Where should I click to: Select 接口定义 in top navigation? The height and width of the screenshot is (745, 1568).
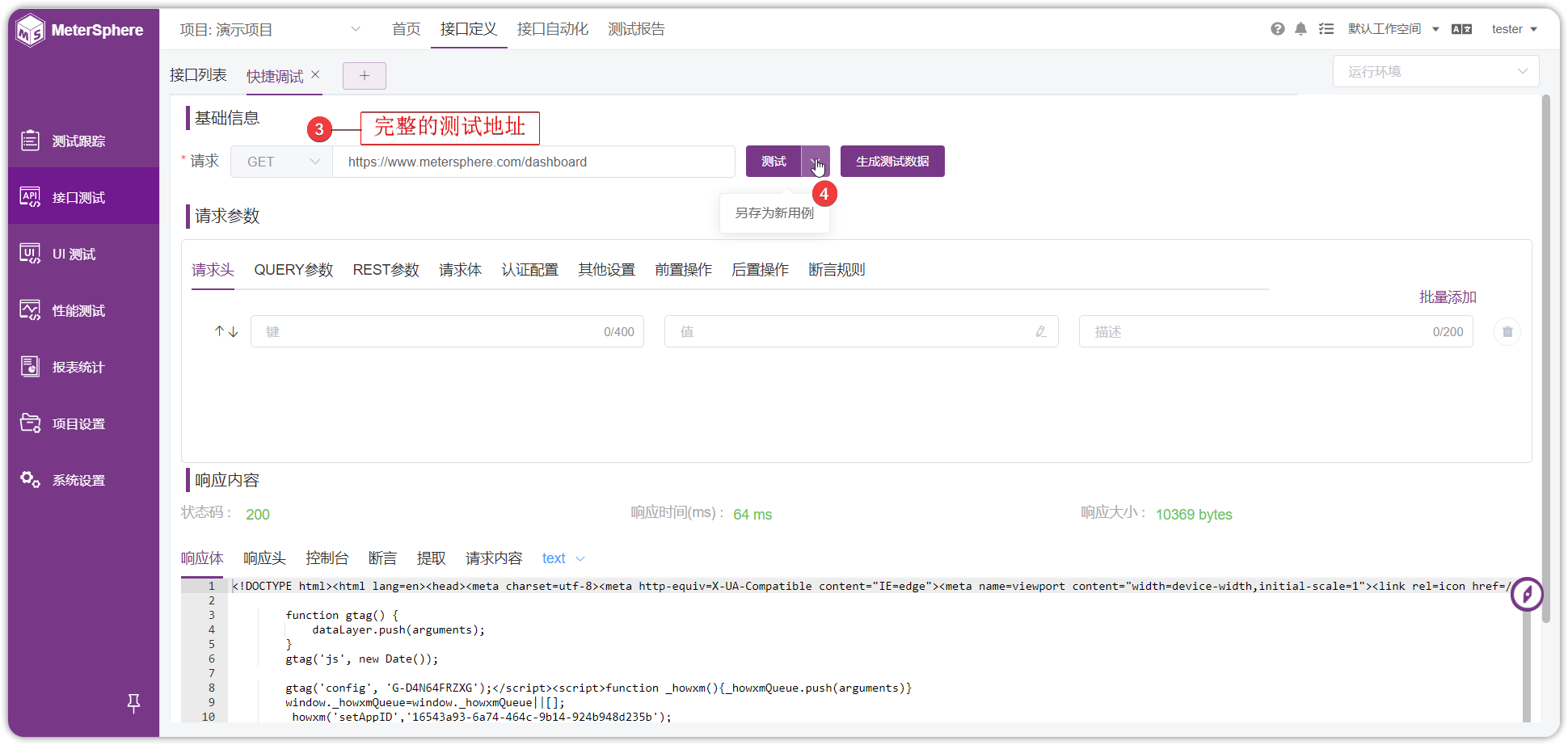click(x=469, y=29)
